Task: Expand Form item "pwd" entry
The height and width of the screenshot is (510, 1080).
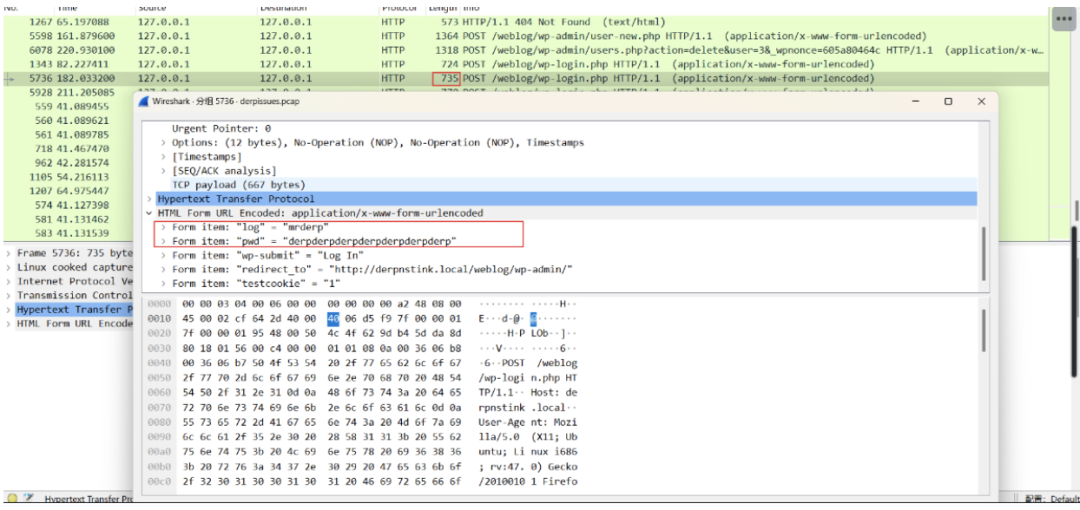Action: pyautogui.click(x=163, y=241)
